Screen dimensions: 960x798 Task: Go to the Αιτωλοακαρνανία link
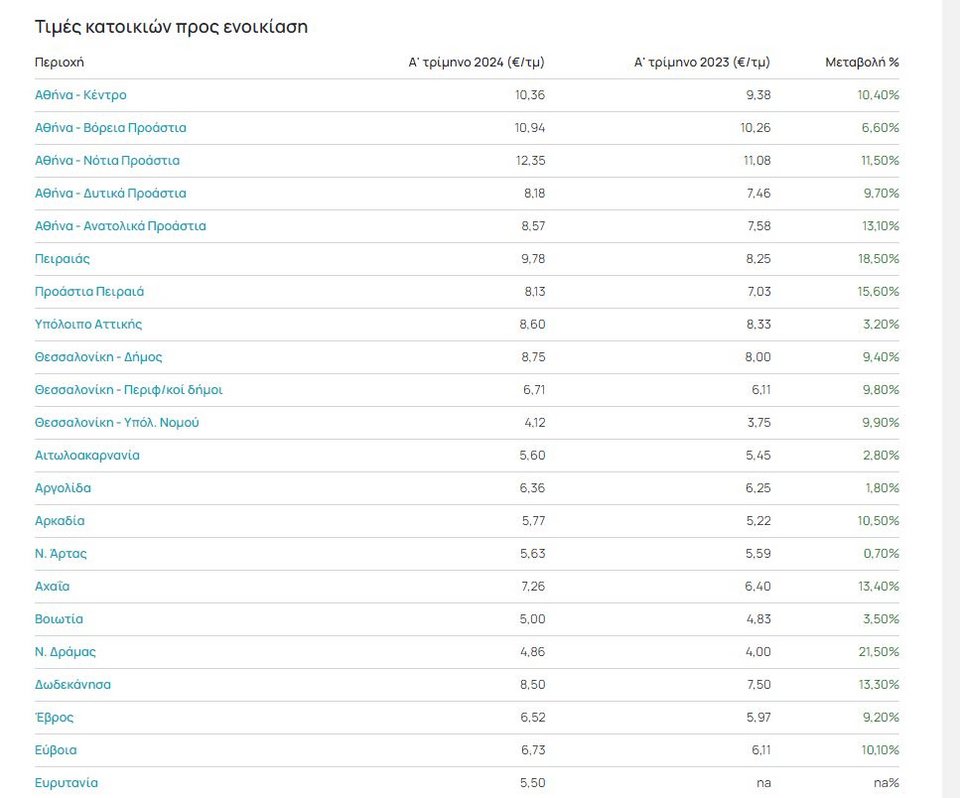[87, 456]
